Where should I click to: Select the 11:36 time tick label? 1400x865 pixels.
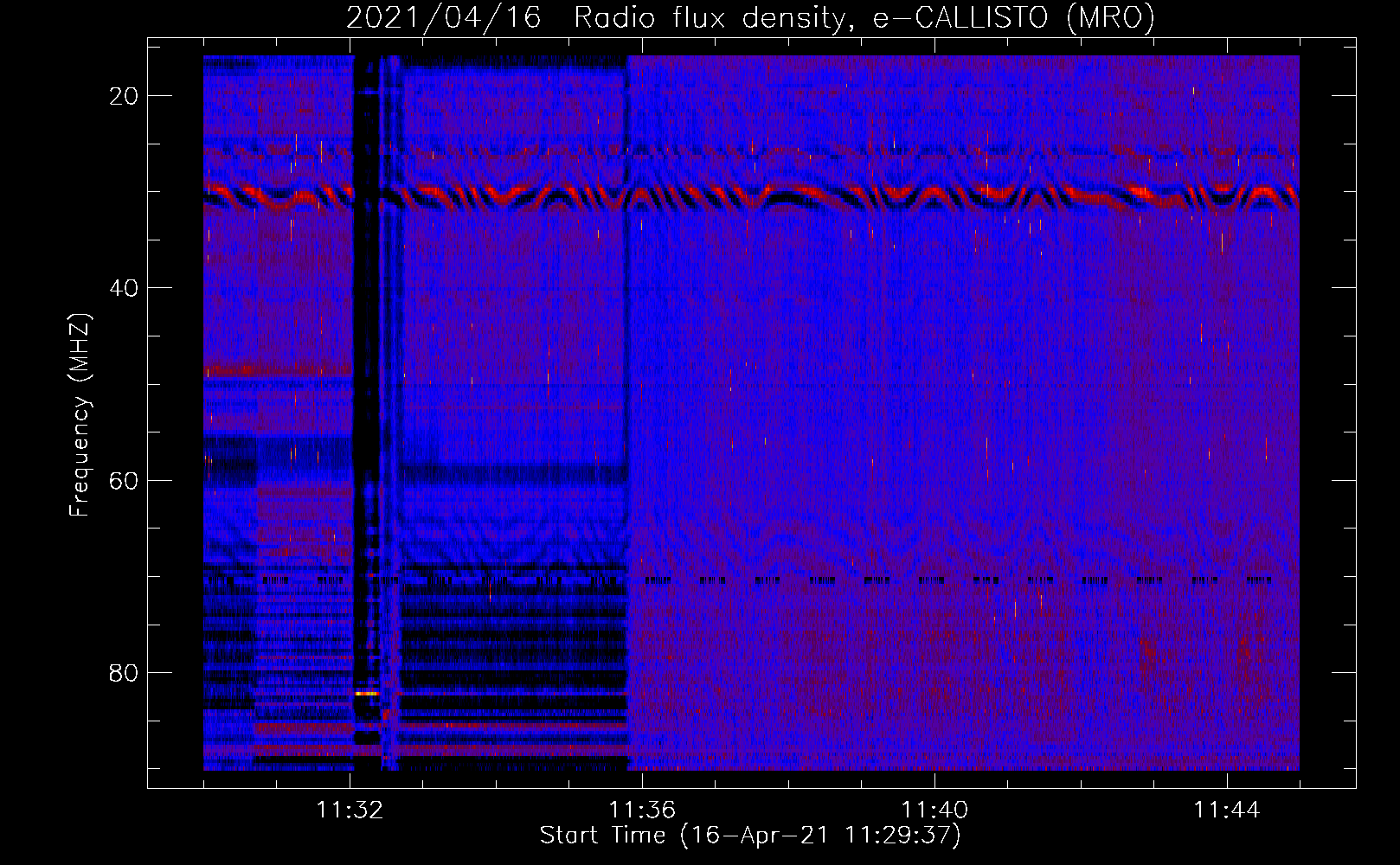[x=642, y=811]
